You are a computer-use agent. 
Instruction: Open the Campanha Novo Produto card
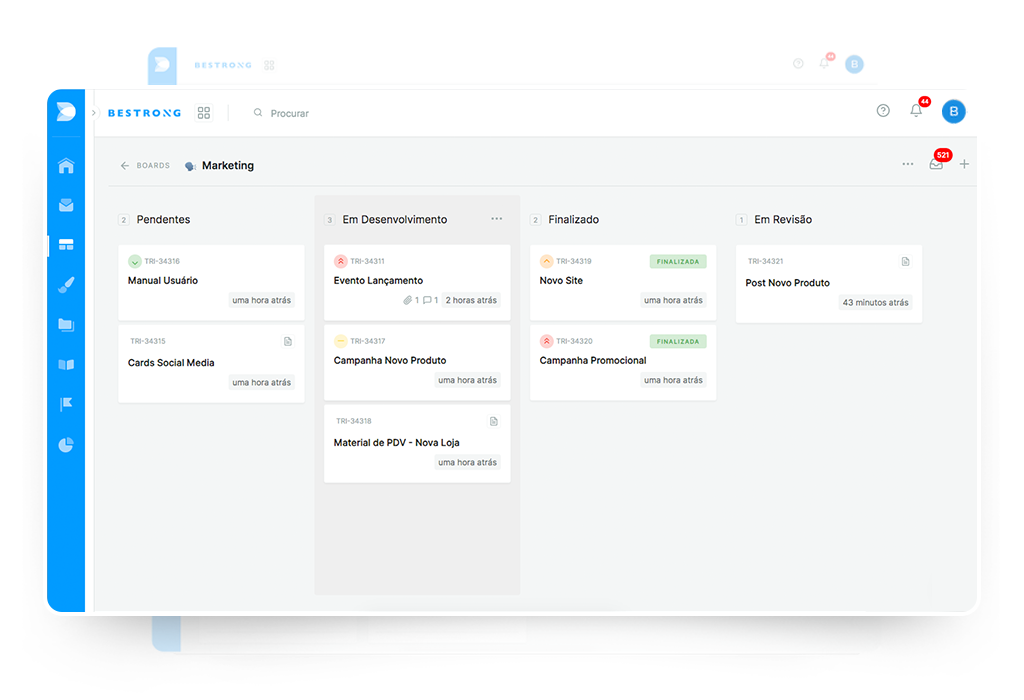pos(417,362)
